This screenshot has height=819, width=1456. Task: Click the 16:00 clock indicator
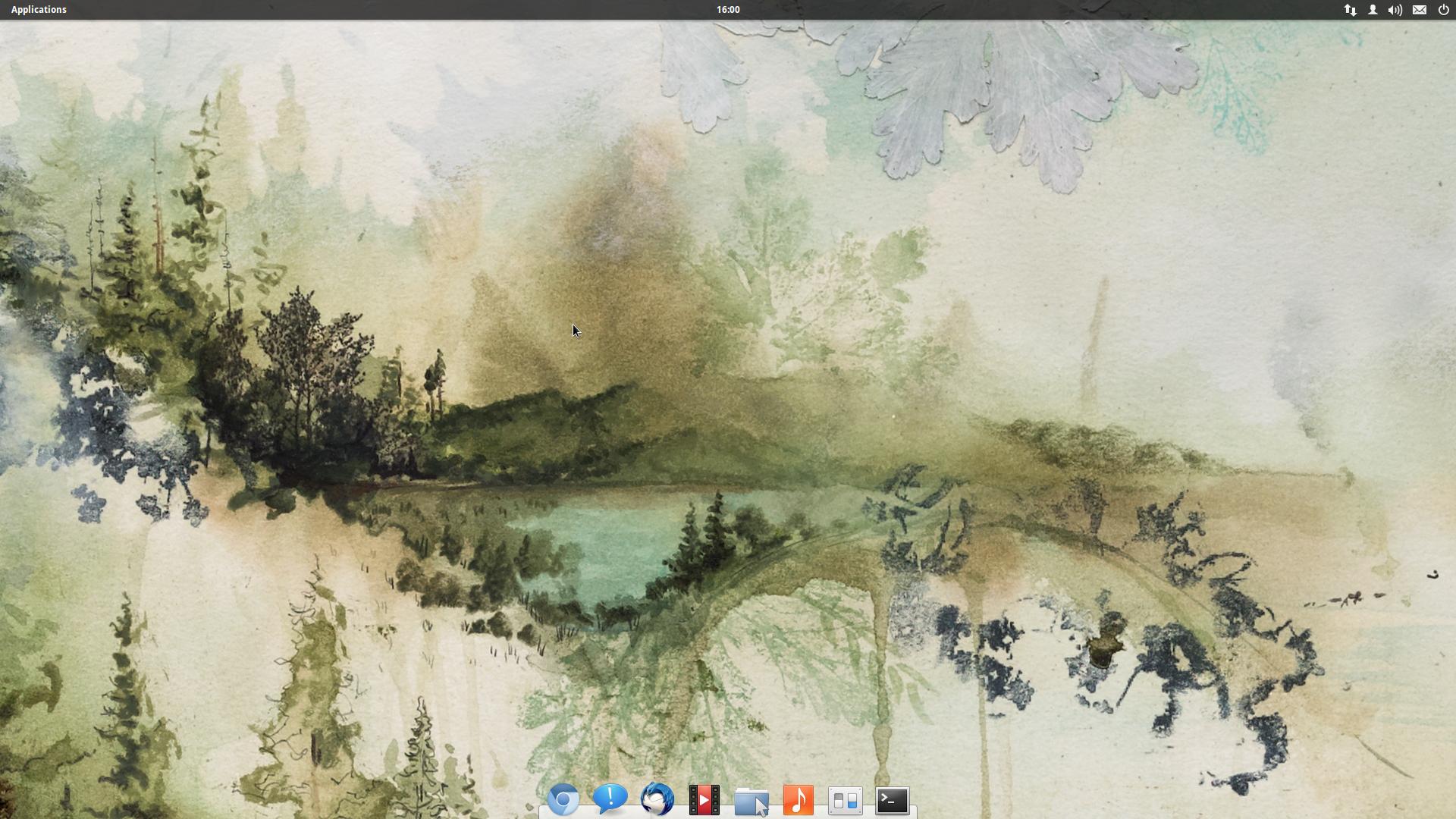coord(728,10)
